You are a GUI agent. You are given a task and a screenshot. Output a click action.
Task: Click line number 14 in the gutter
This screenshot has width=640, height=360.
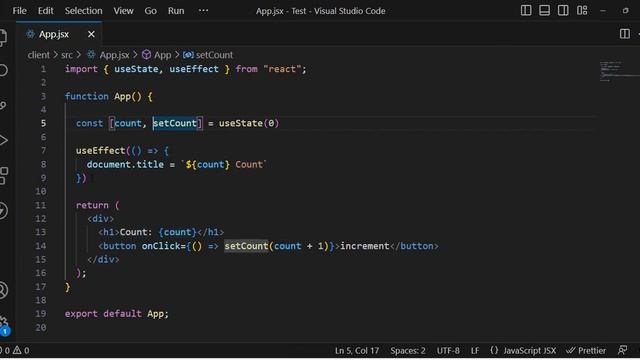point(40,246)
